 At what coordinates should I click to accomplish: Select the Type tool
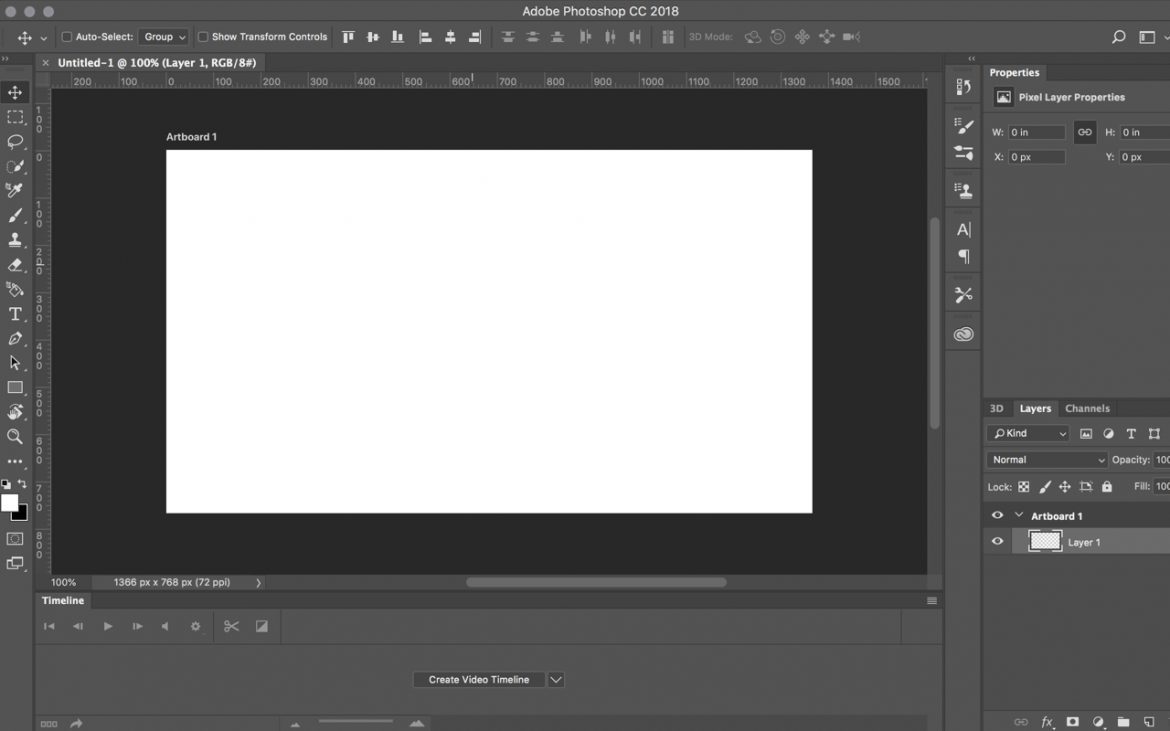[15, 314]
